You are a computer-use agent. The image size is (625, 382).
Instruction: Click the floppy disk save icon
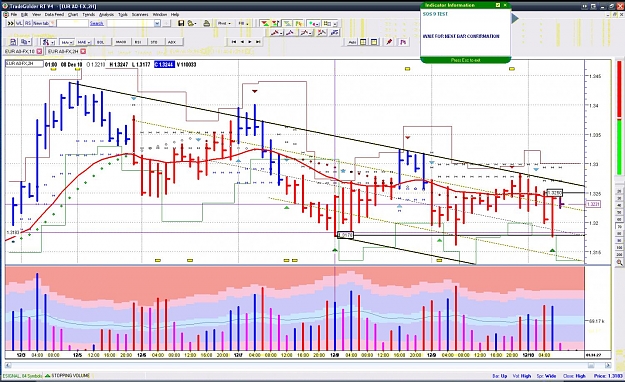[181, 23]
